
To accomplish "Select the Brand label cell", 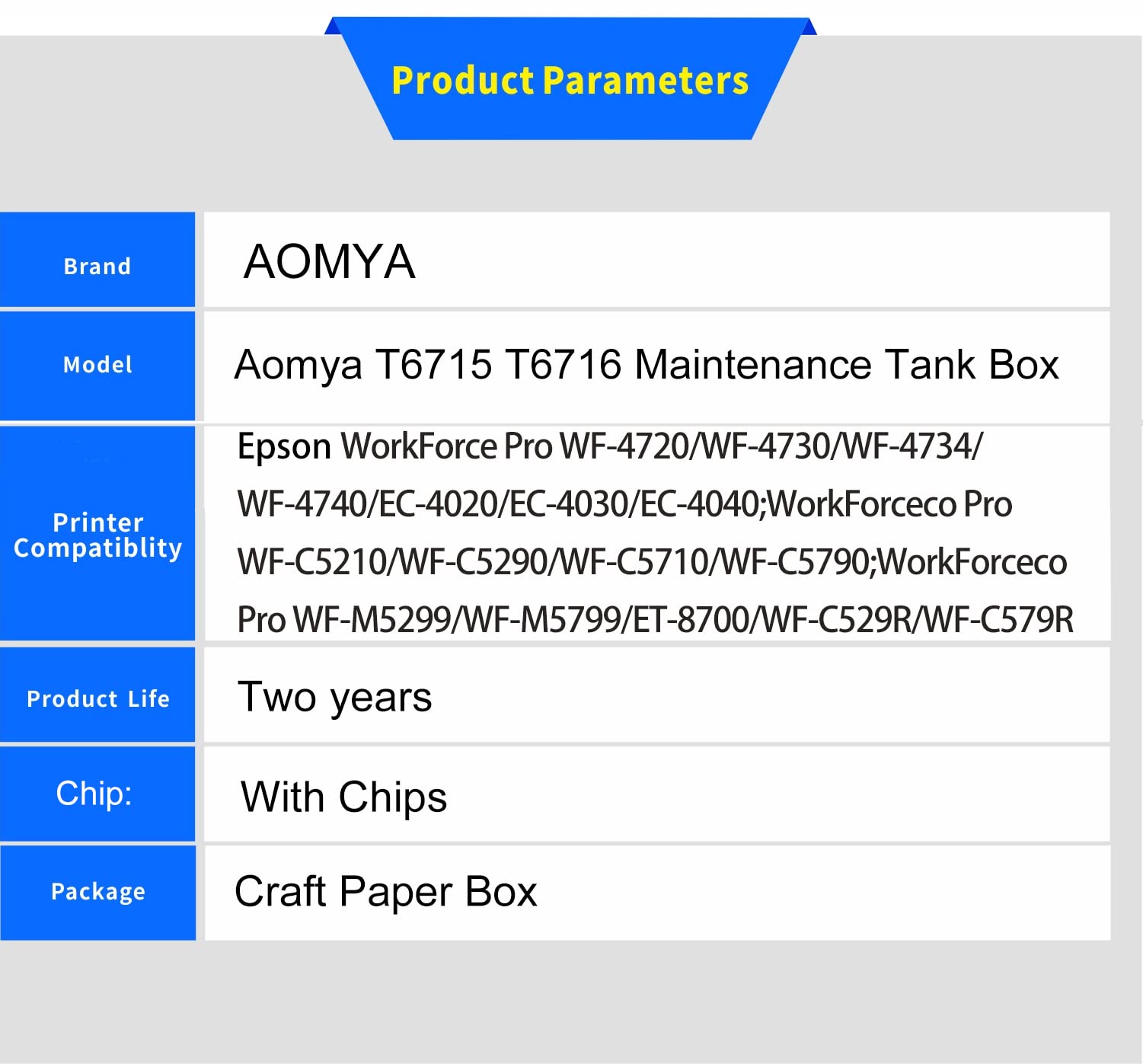I will (x=97, y=261).
